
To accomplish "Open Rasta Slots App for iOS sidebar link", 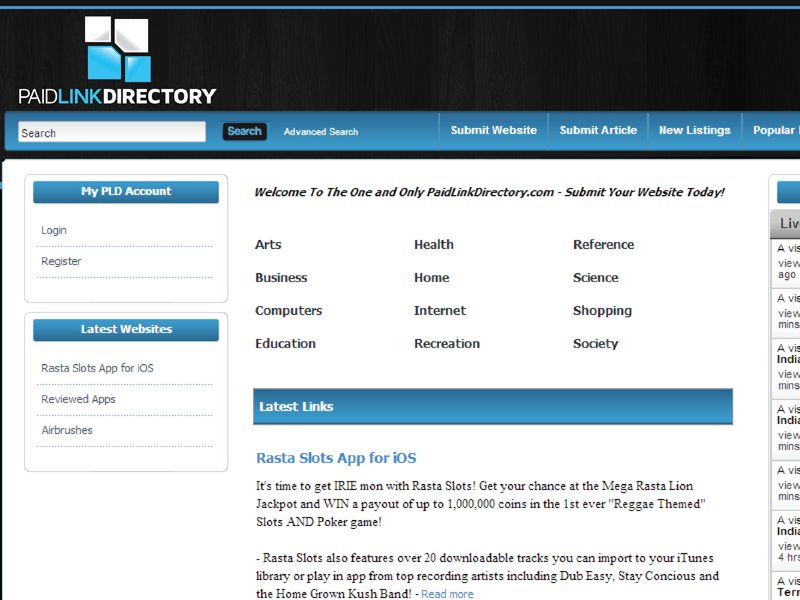I will (x=97, y=368).
